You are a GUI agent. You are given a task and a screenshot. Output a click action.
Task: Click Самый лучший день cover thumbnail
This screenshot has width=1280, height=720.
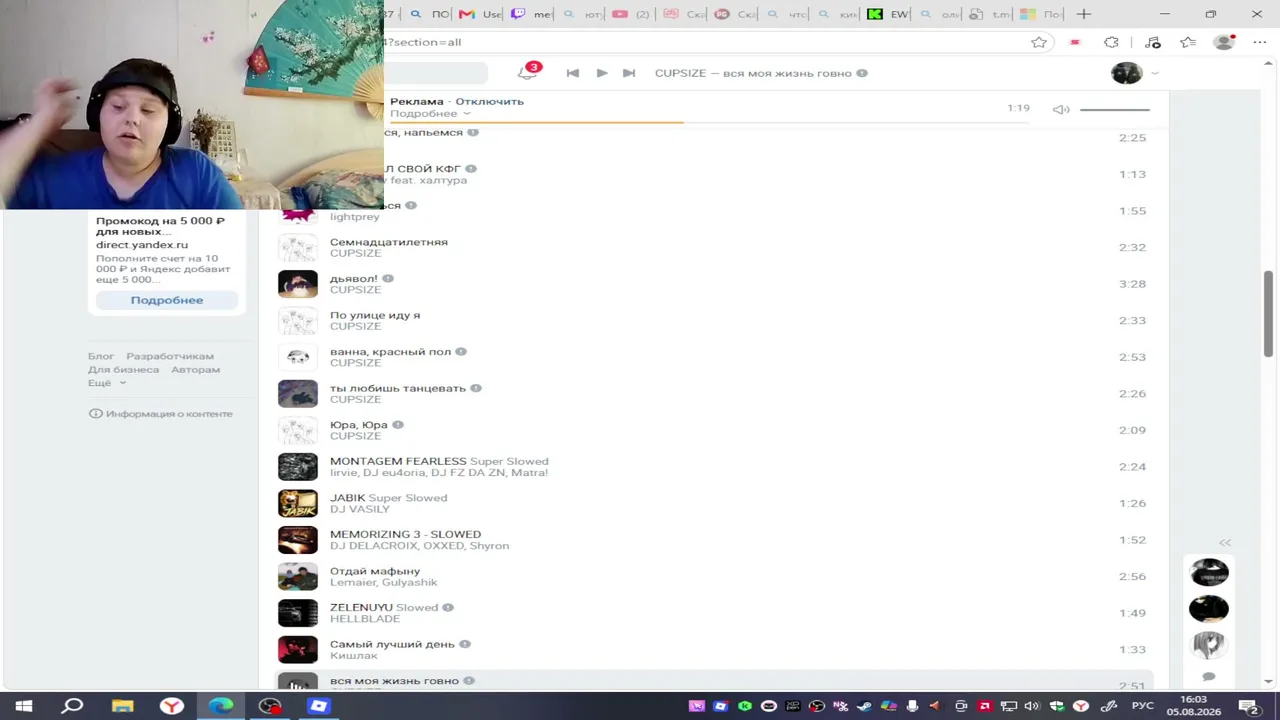[x=297, y=650]
